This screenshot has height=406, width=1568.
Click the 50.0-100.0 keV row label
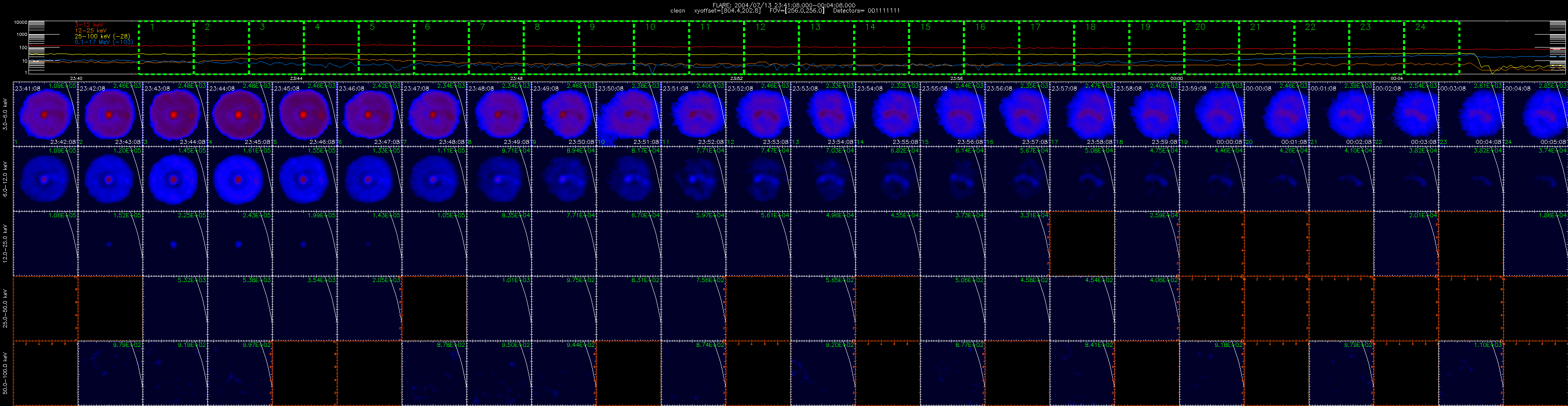6,372
